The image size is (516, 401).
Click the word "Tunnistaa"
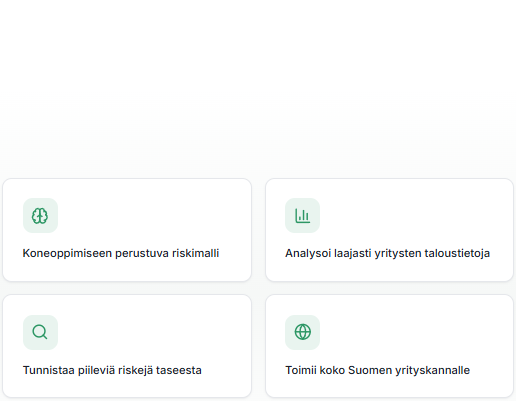point(49,370)
